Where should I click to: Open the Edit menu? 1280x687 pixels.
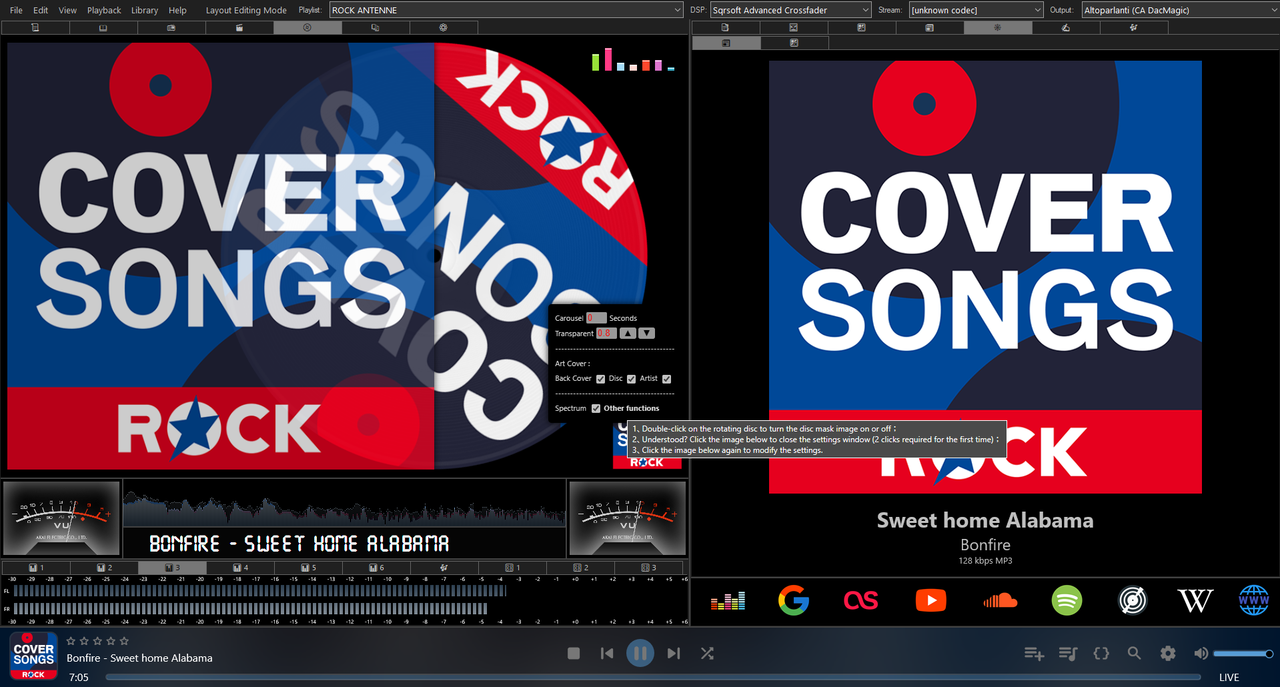point(41,10)
